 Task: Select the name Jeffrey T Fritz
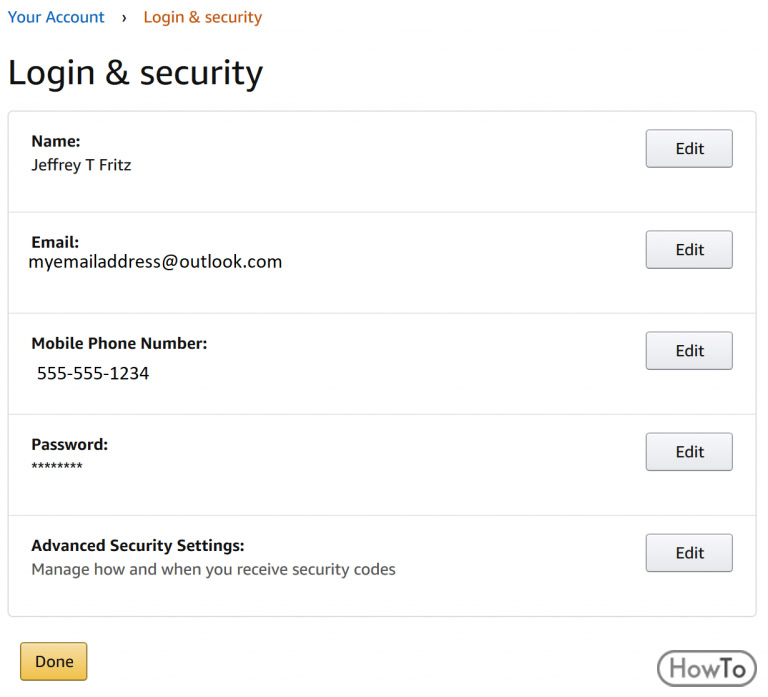point(81,165)
